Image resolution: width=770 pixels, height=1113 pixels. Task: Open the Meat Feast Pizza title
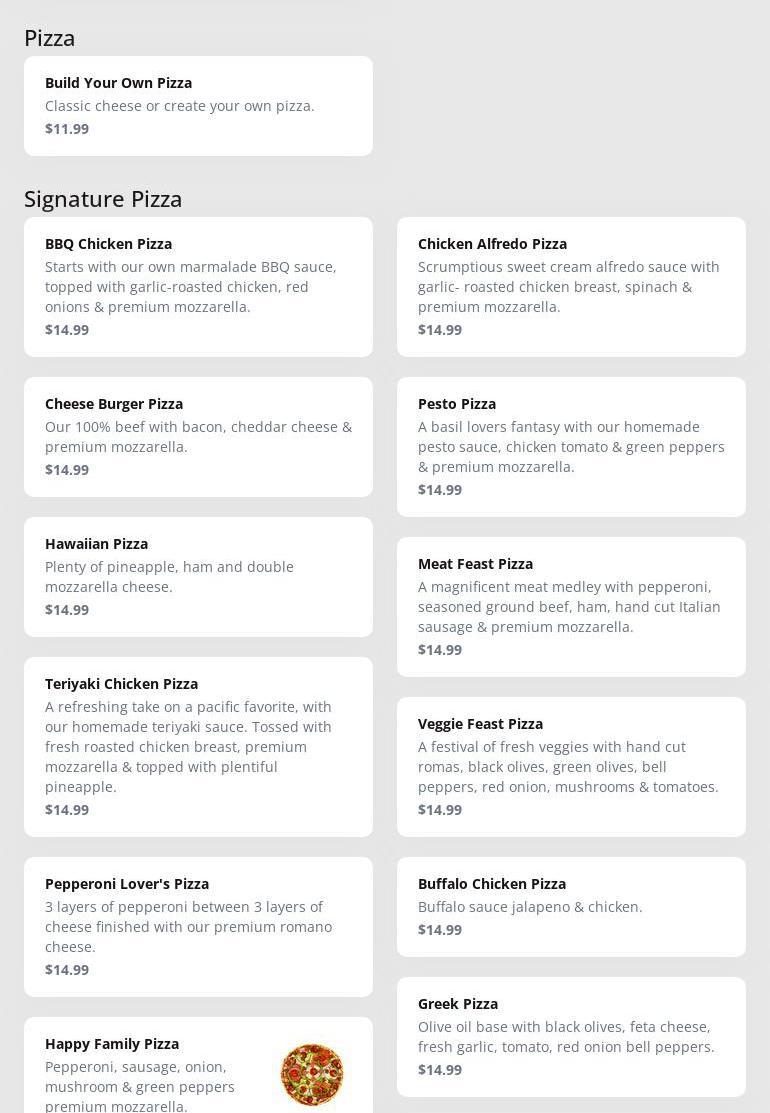(475, 564)
